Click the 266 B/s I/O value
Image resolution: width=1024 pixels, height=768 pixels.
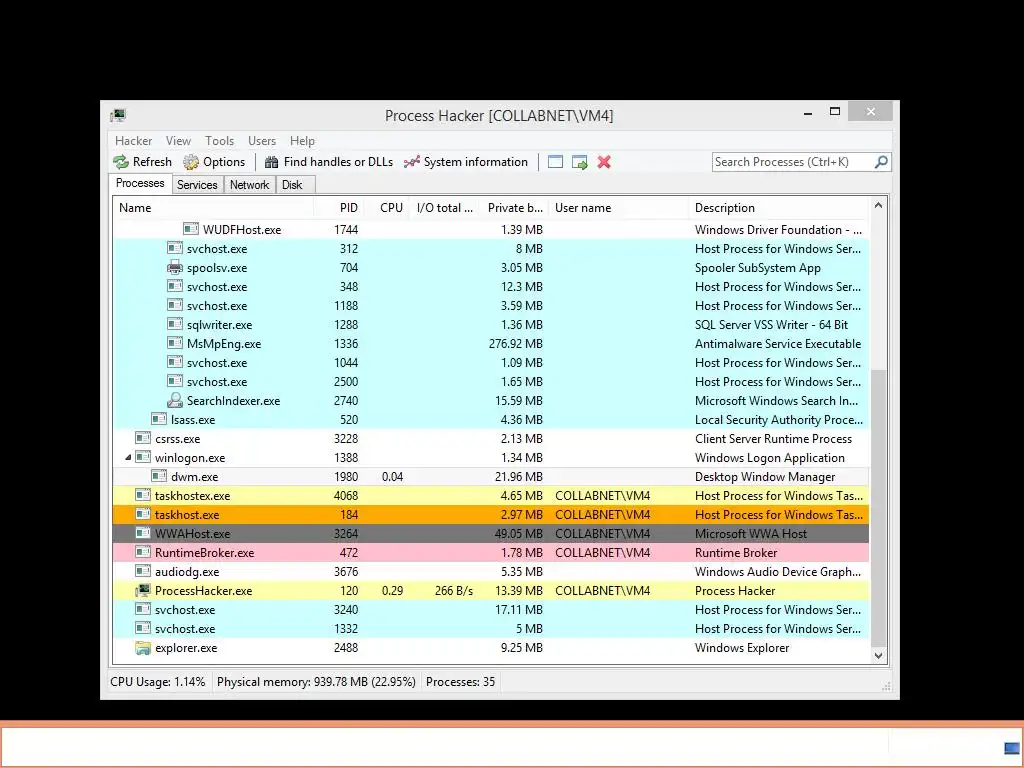click(x=454, y=590)
